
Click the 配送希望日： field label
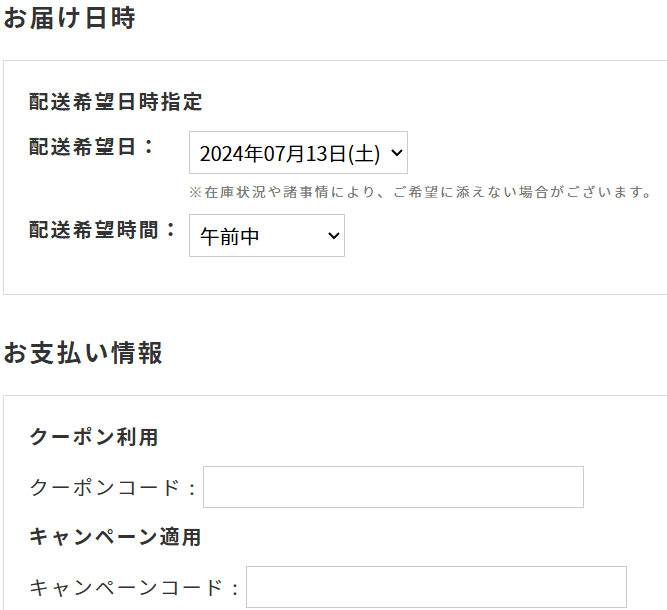pos(93,147)
